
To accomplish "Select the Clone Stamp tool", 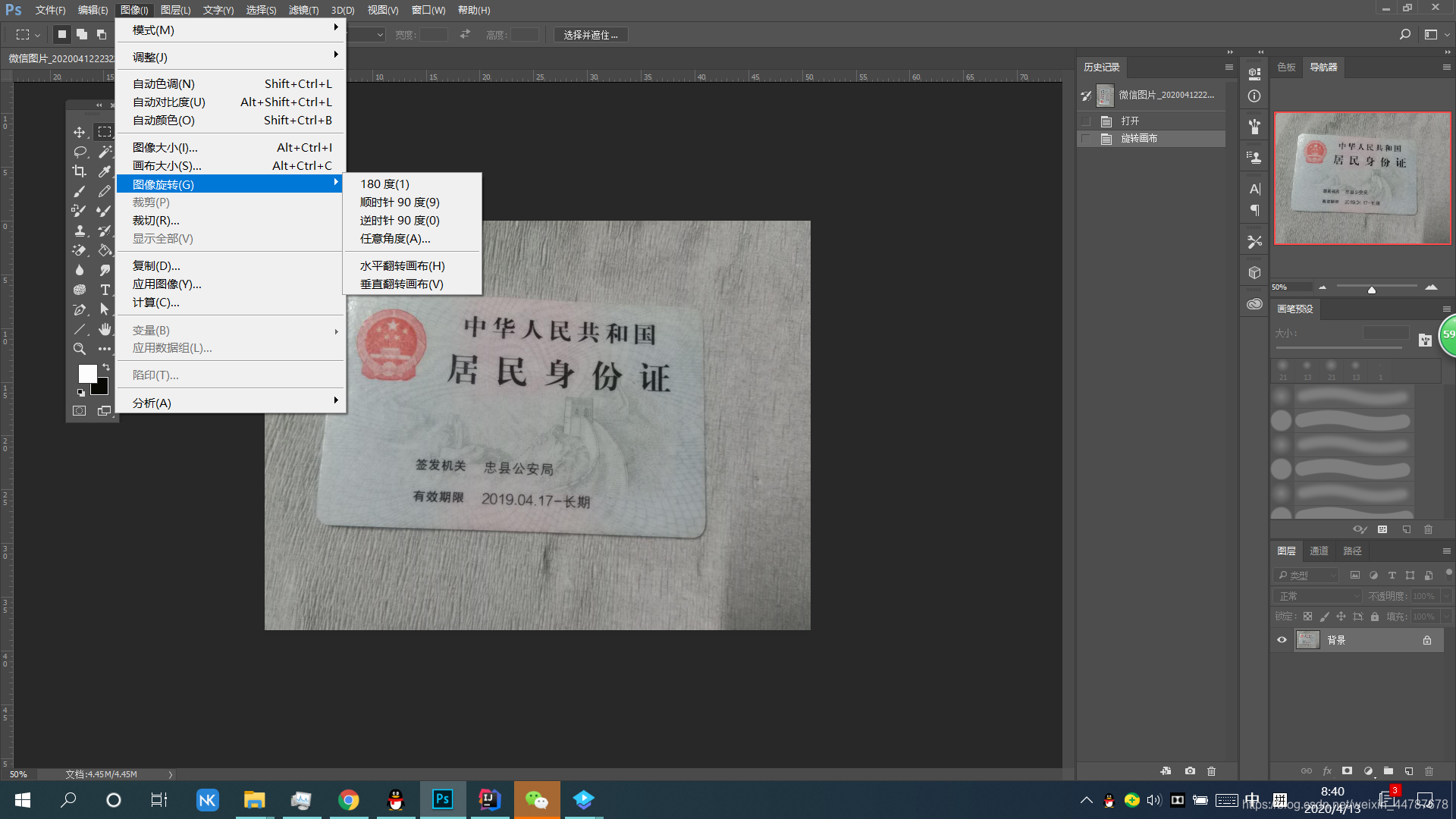I will click(79, 231).
